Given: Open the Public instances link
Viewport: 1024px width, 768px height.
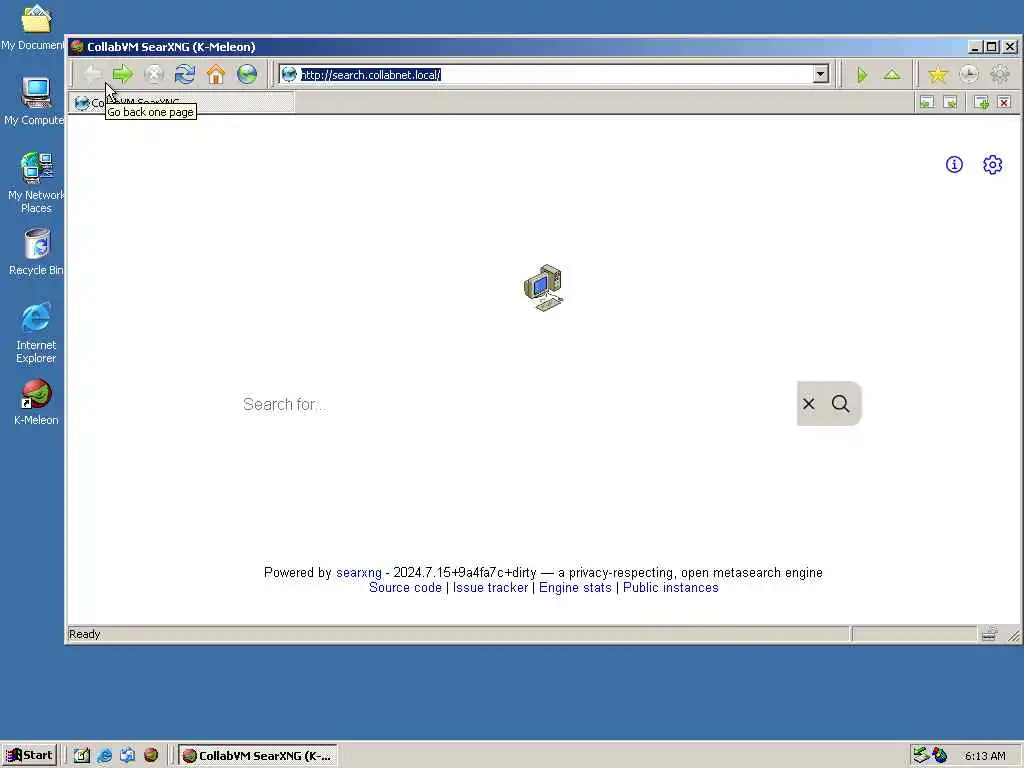Looking at the screenshot, I should [671, 588].
